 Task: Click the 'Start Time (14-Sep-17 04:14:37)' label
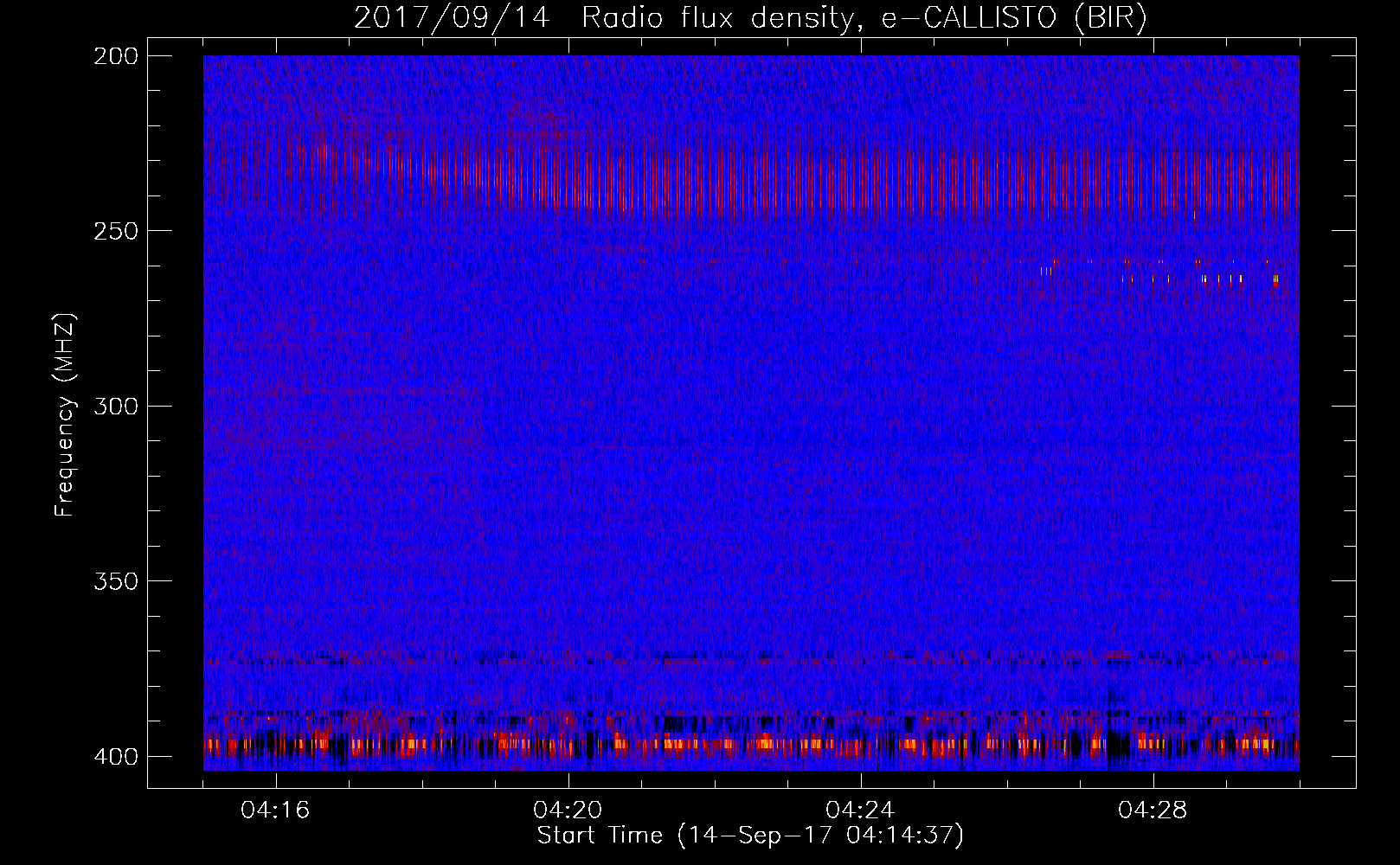[x=750, y=836]
